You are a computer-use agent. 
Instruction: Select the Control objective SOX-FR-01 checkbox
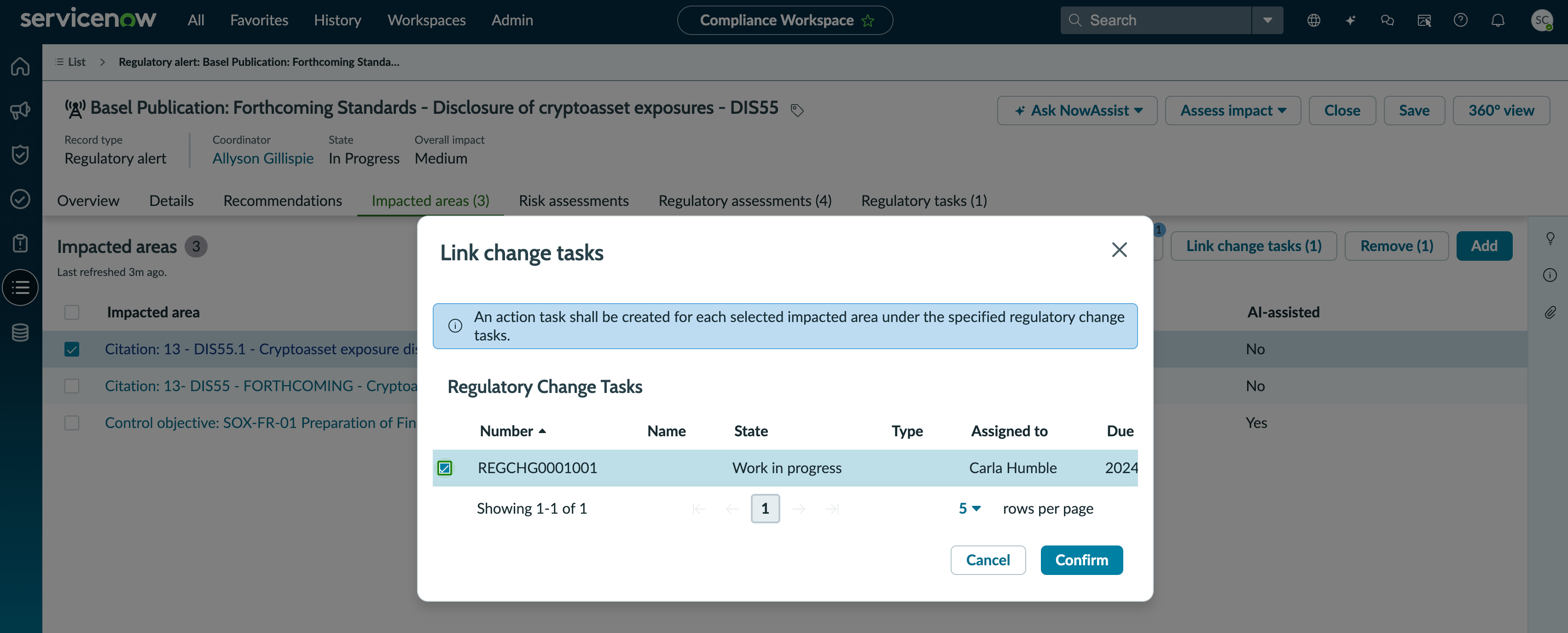point(72,423)
